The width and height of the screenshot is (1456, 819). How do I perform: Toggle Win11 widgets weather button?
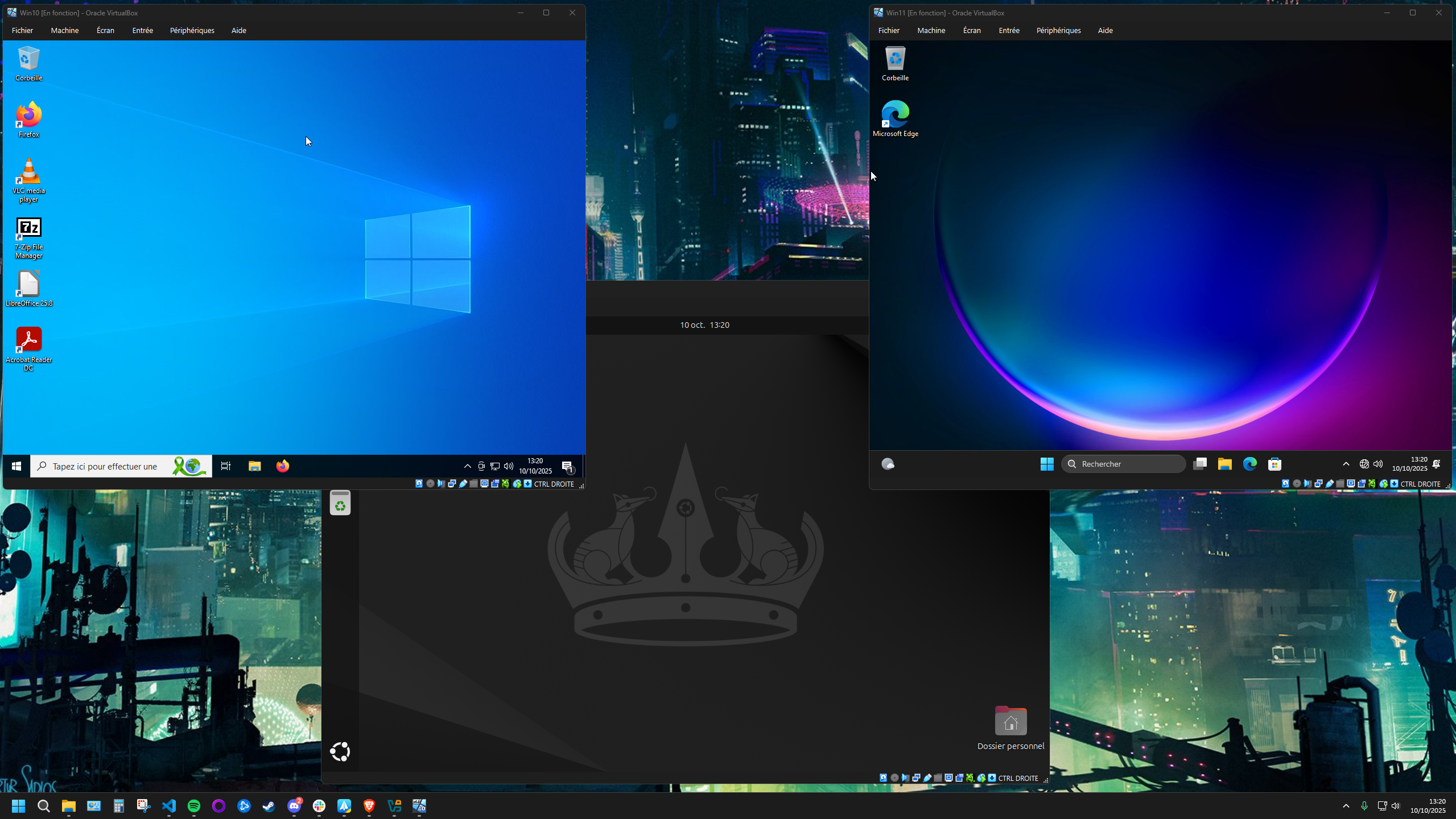888,464
